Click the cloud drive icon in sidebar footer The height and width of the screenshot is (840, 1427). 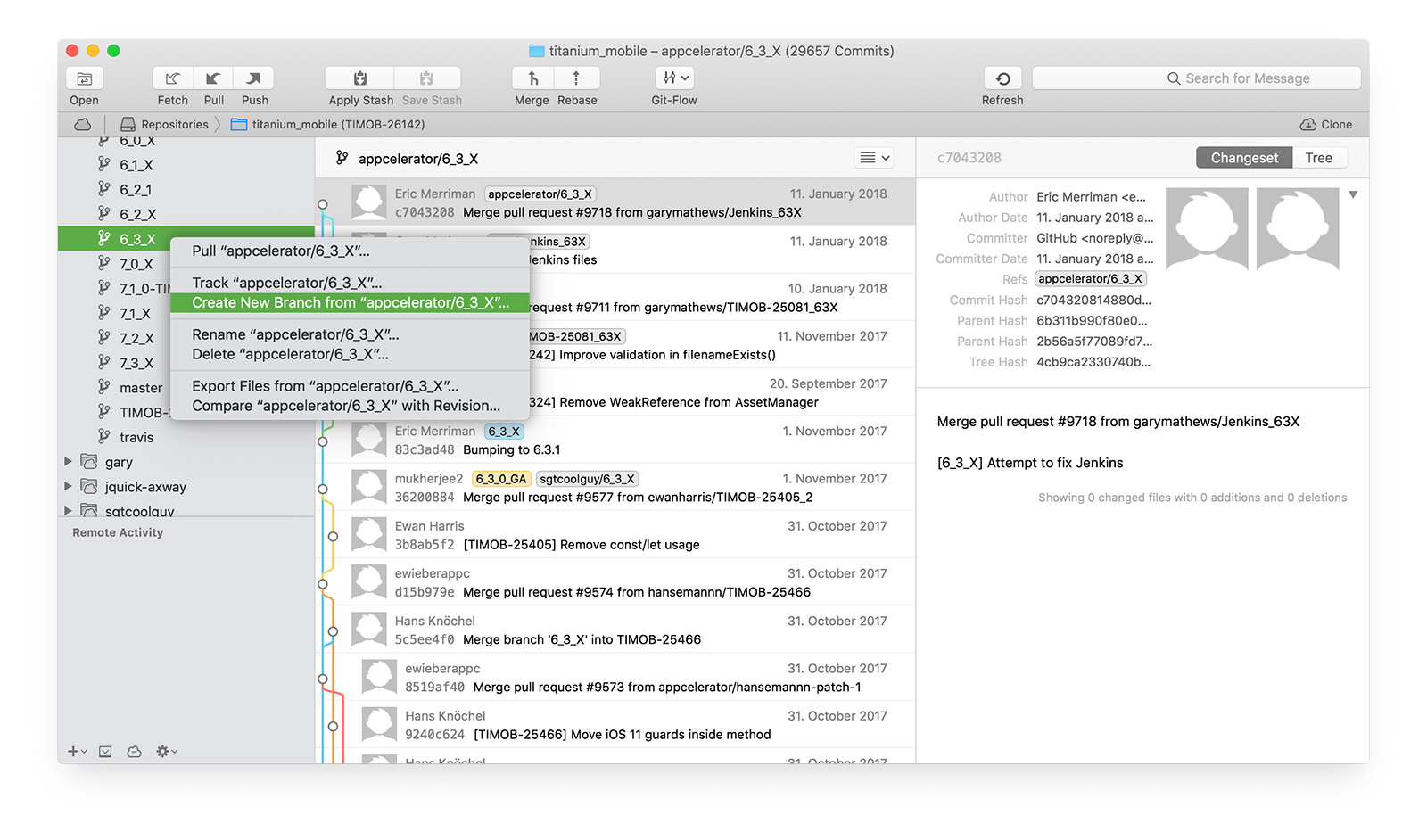coord(134,752)
